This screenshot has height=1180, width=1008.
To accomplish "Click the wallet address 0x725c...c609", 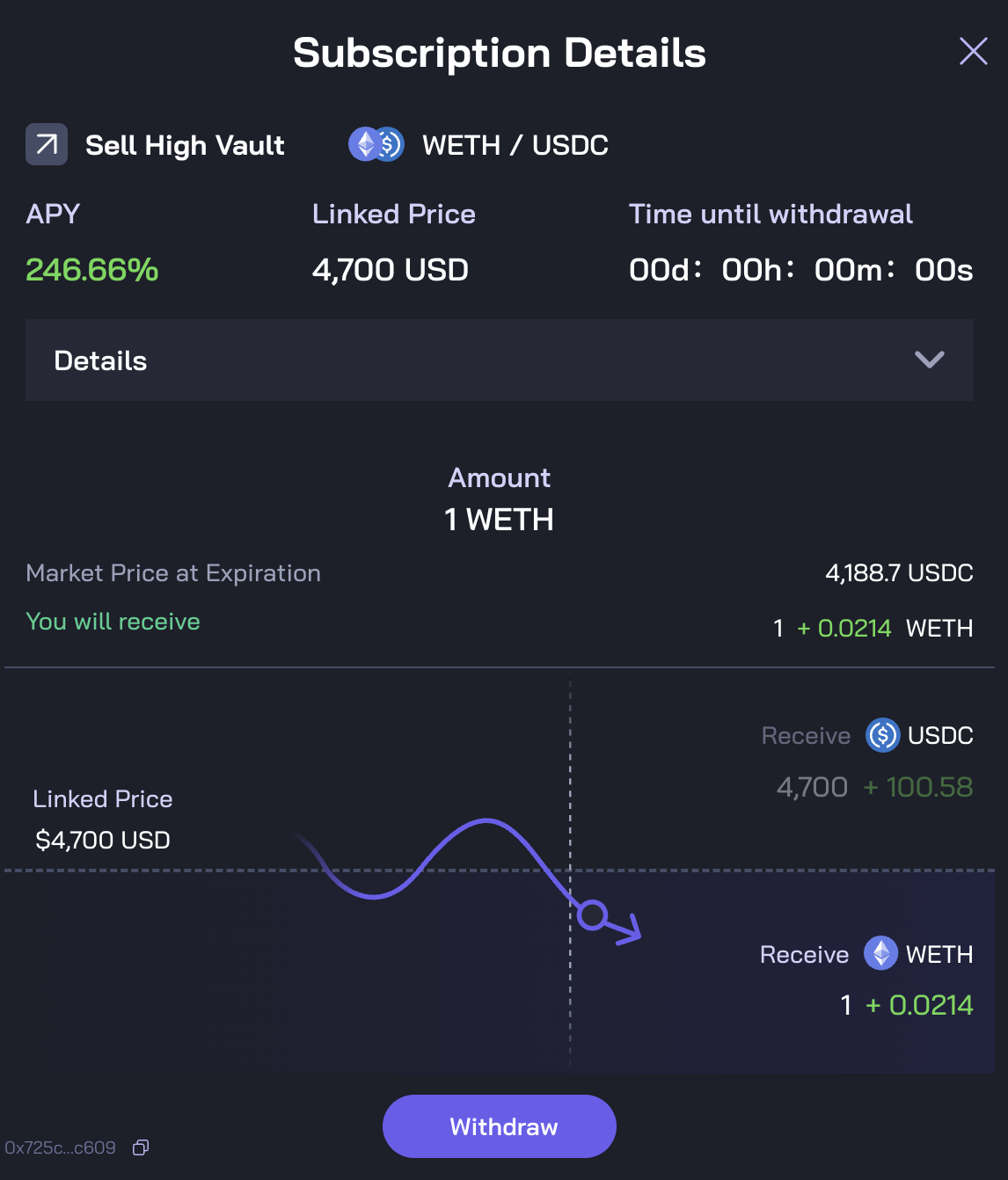I will [x=61, y=1147].
